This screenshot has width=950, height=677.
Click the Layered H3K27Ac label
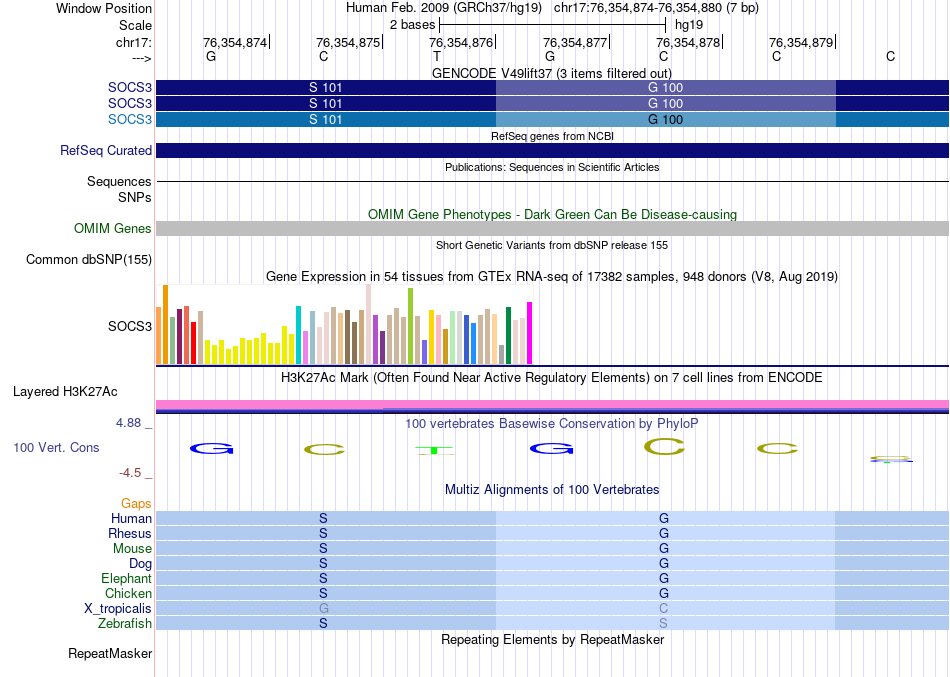[65, 392]
